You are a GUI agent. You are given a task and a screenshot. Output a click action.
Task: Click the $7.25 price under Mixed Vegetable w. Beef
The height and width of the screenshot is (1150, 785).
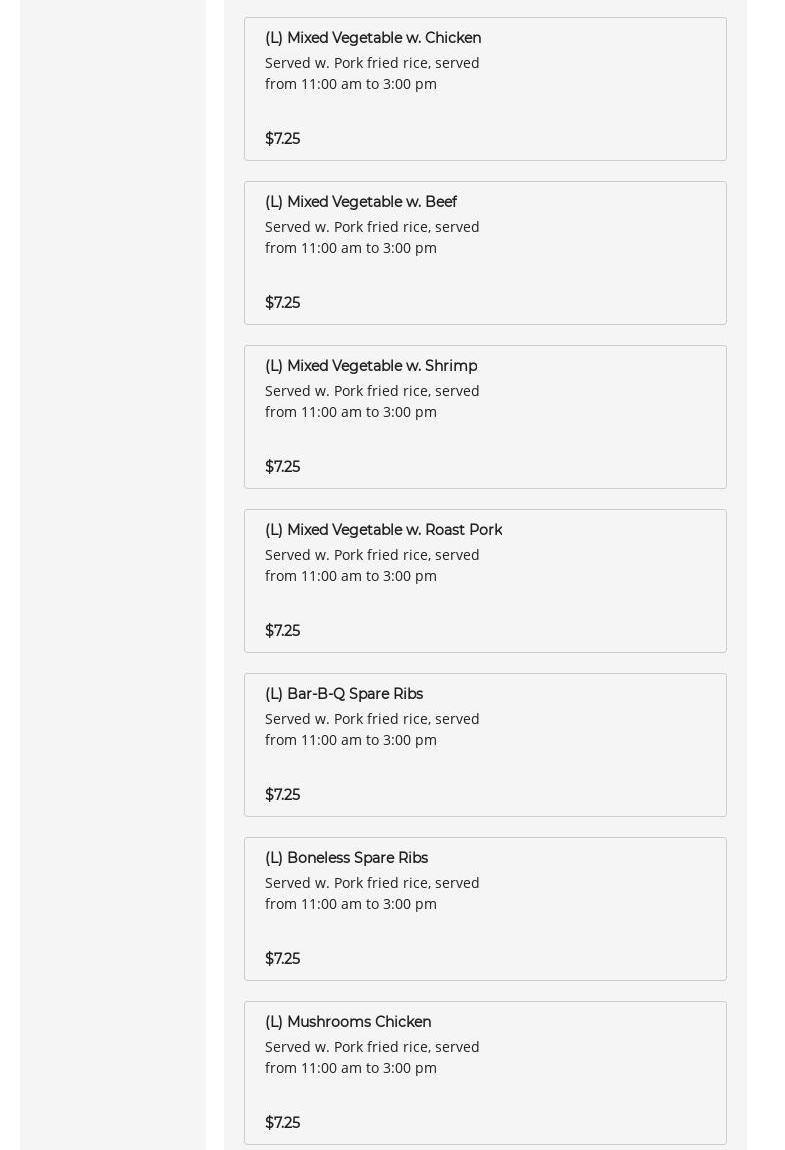tap(282, 303)
